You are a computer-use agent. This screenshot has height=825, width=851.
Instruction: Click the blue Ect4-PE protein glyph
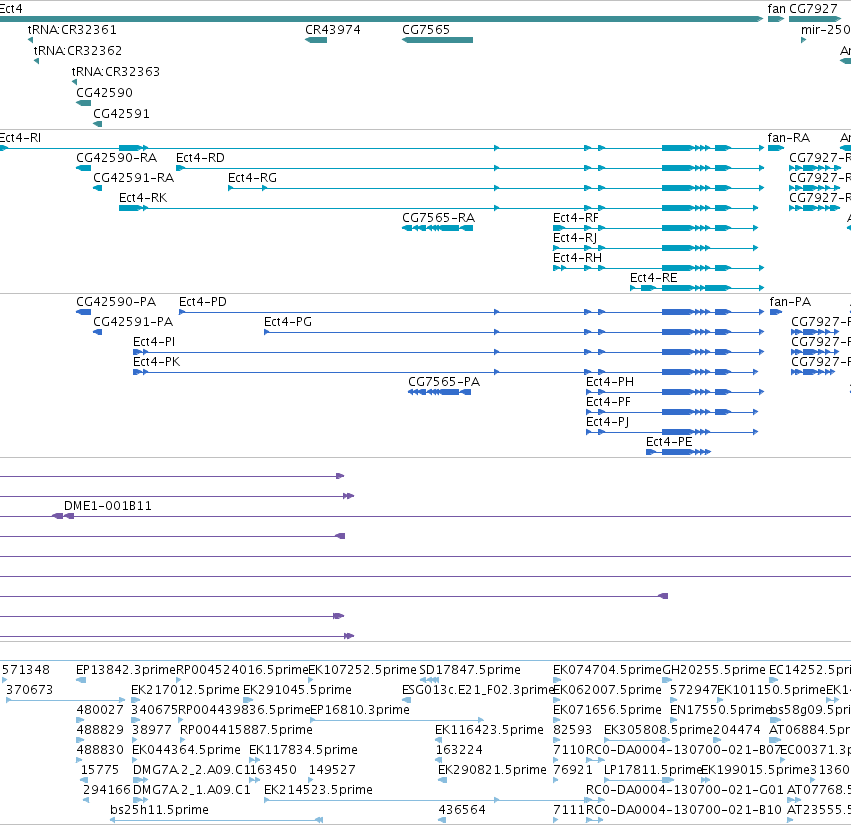point(678,452)
